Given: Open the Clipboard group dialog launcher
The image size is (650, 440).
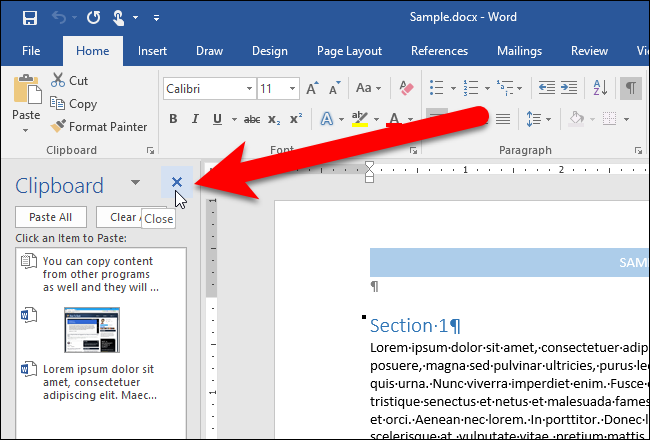Looking at the screenshot, I should tap(150, 151).
